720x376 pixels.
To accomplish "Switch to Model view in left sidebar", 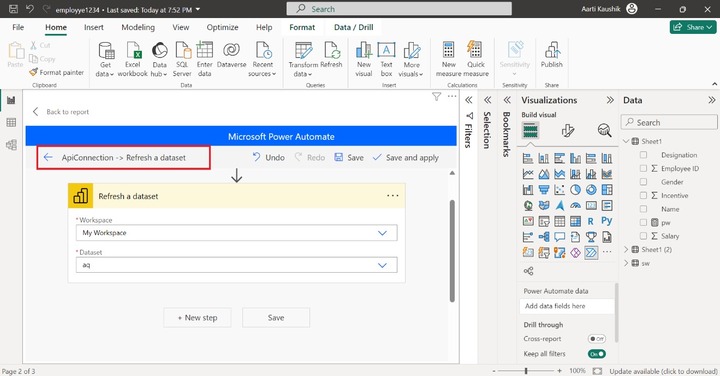I will (x=11, y=145).
